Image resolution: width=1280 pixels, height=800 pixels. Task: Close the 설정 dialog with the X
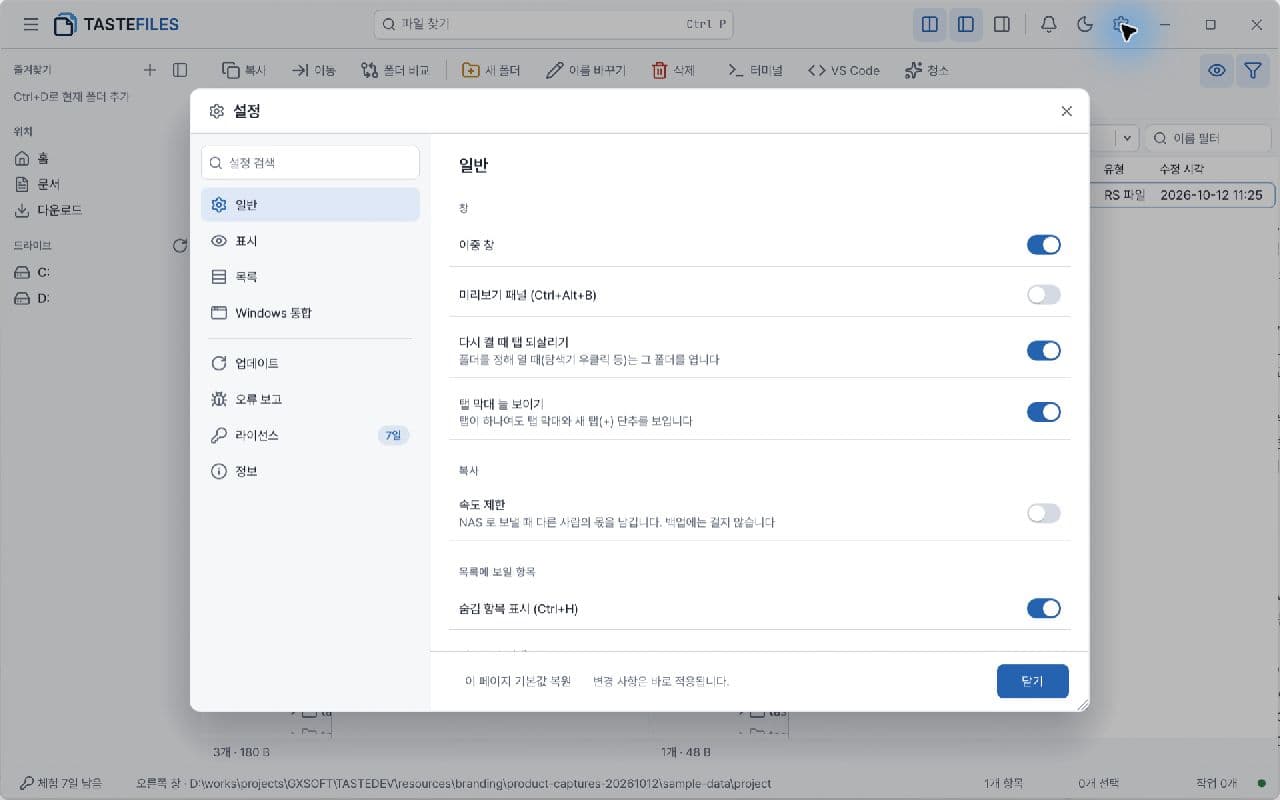(1067, 111)
